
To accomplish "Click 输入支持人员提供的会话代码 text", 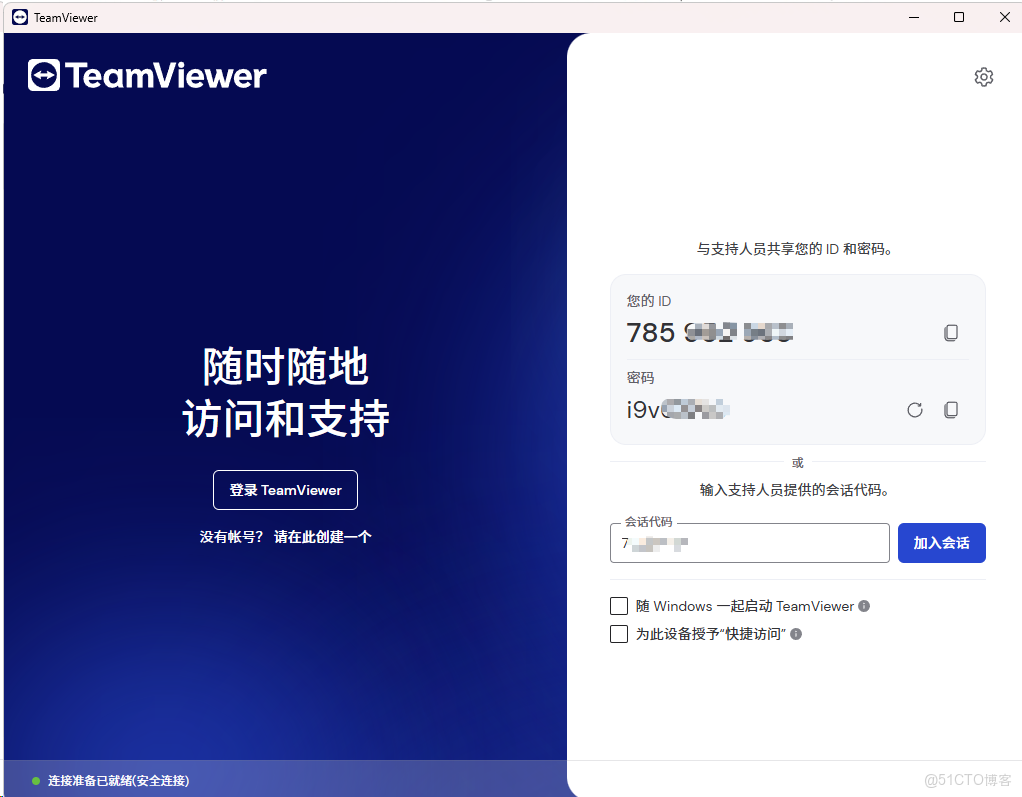I will click(x=795, y=490).
